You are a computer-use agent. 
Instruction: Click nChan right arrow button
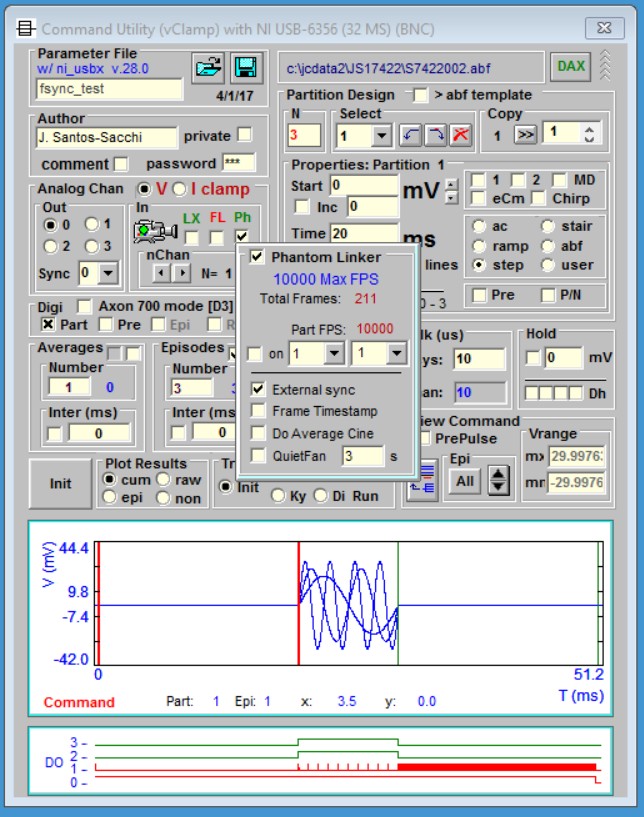181,273
